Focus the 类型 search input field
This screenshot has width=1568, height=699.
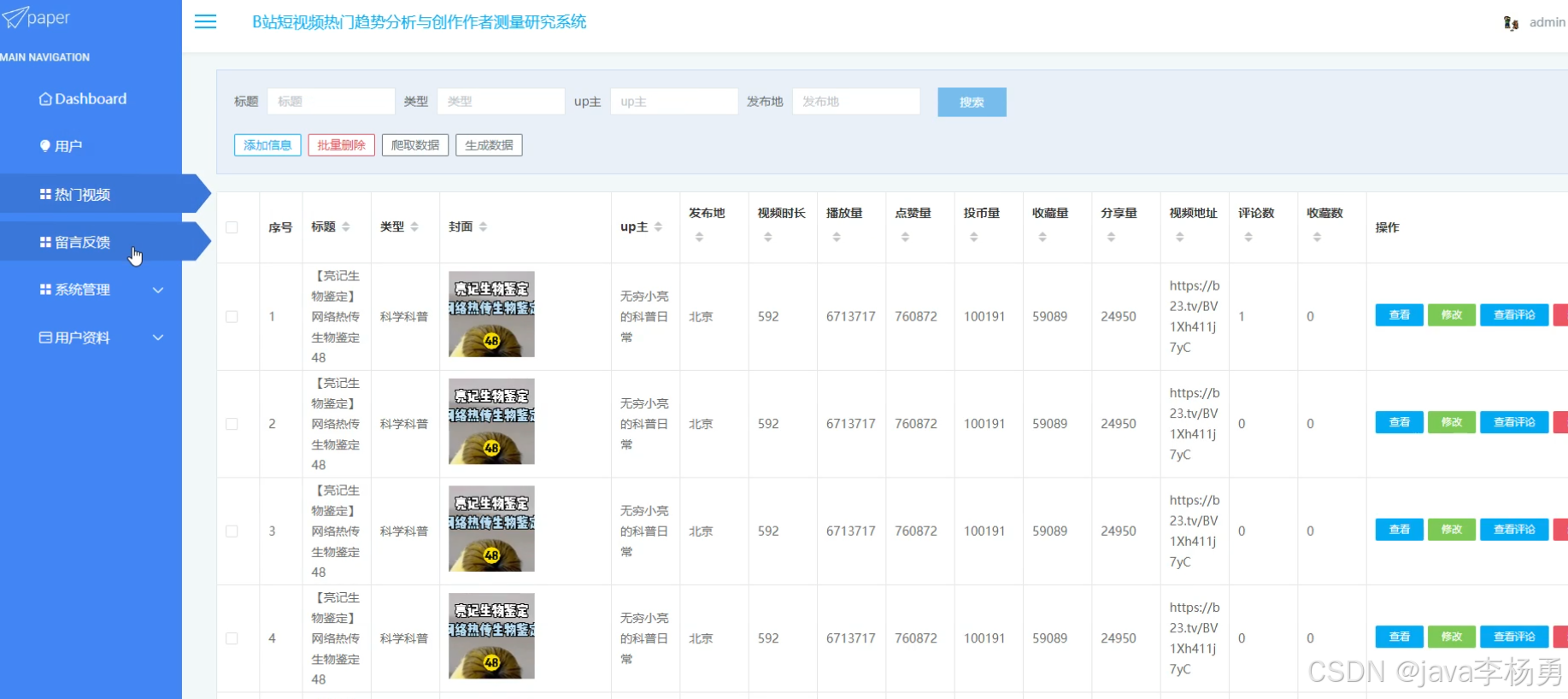click(x=501, y=102)
